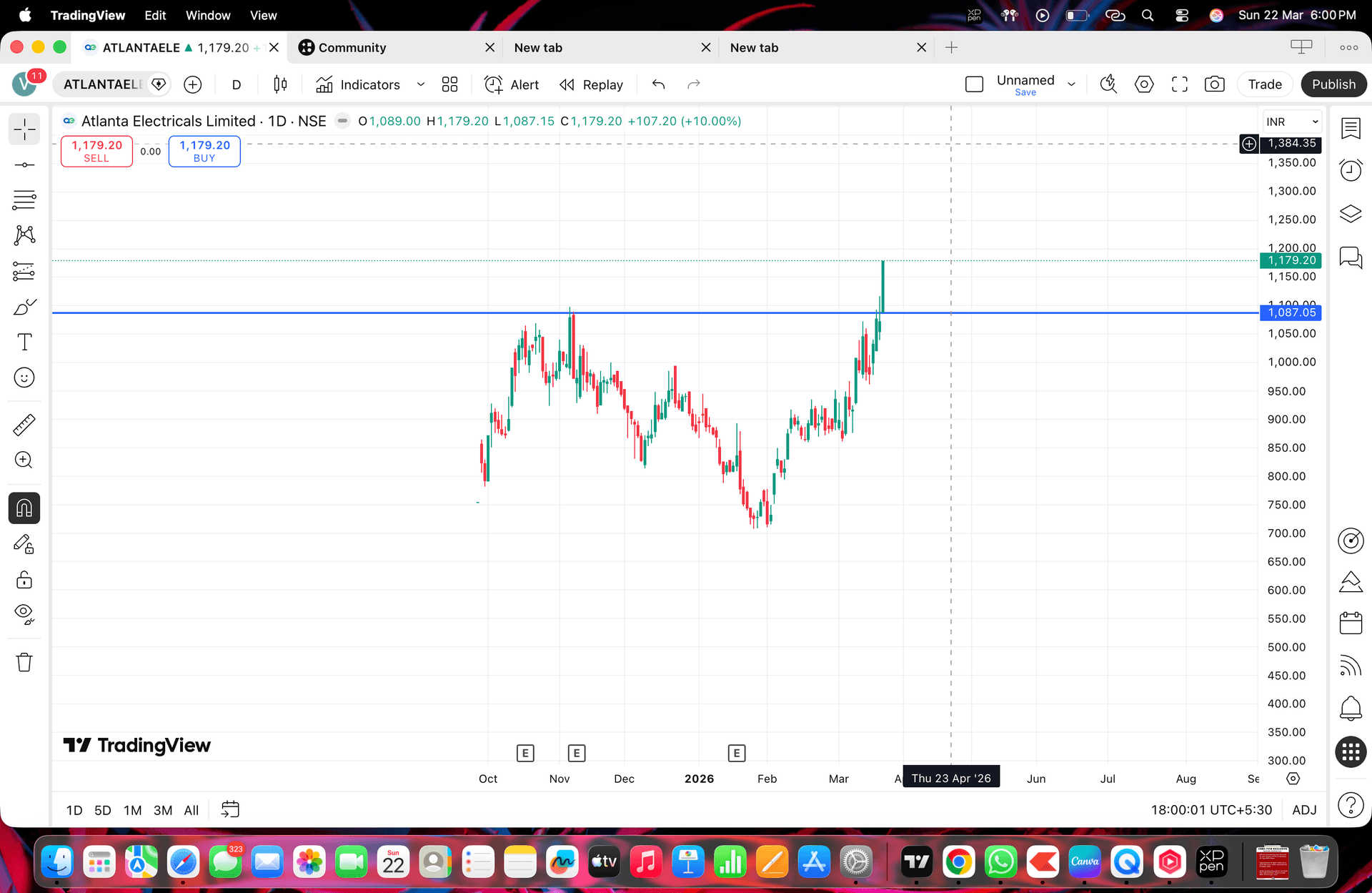Open the ATLANTAELE symbol search
This screenshot has width=1372, height=893.
click(x=105, y=84)
